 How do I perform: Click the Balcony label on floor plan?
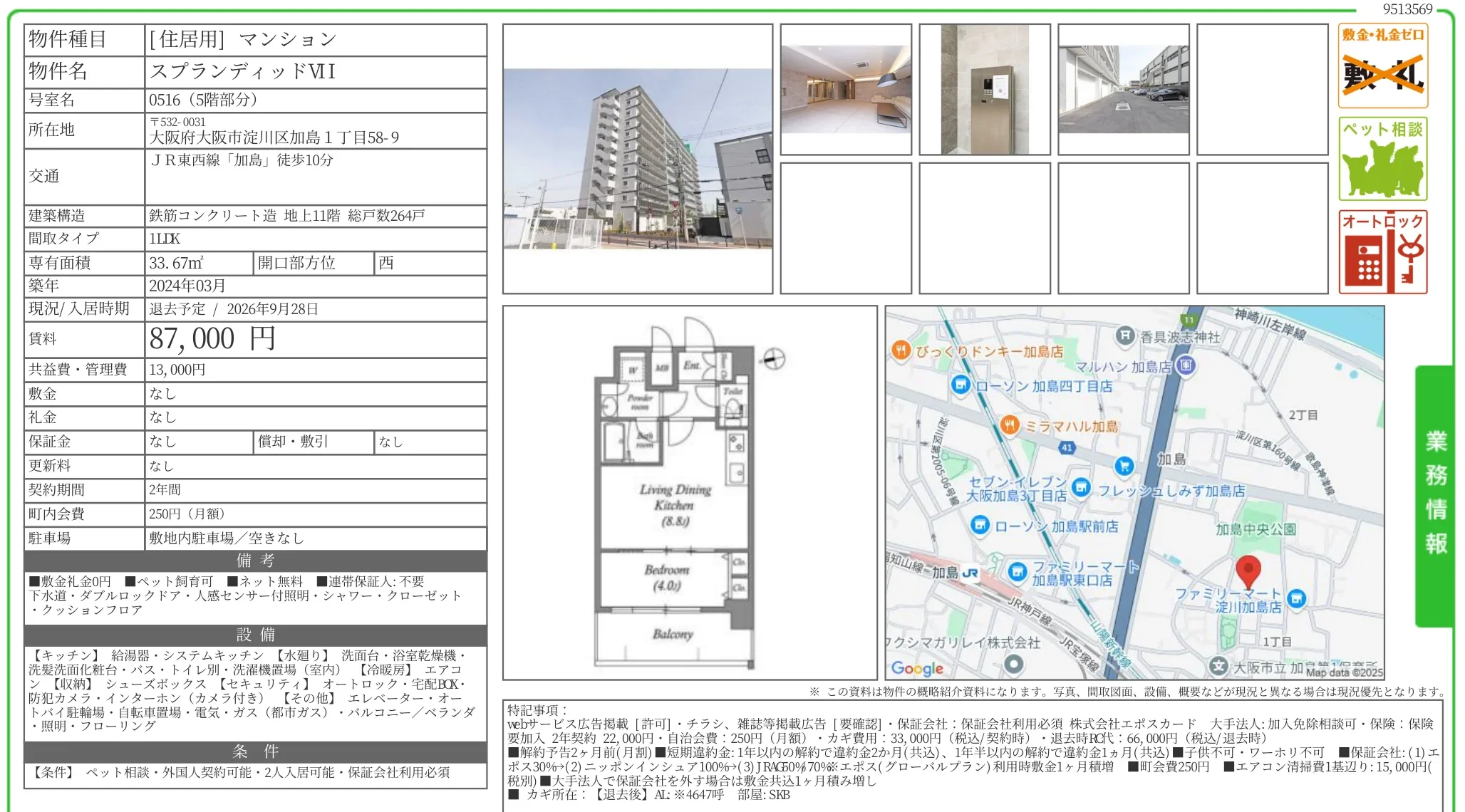[673, 633]
